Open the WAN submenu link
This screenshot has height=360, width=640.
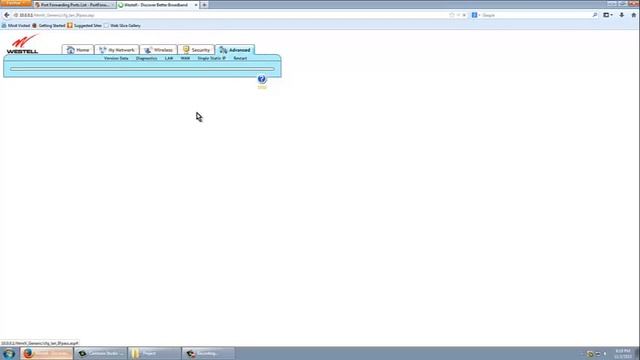tap(185, 58)
